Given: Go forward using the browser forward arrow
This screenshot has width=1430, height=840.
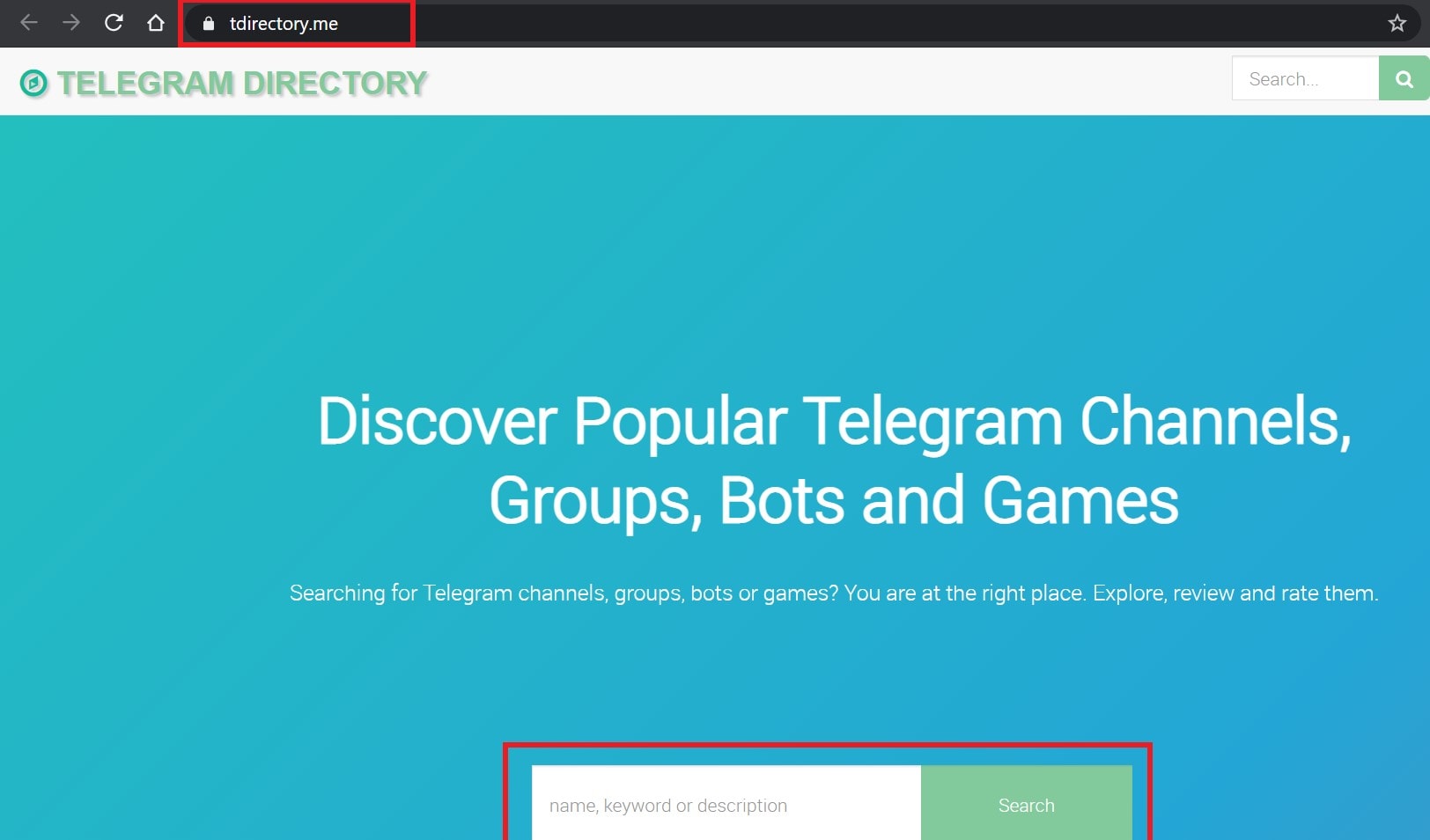Looking at the screenshot, I should 71,23.
